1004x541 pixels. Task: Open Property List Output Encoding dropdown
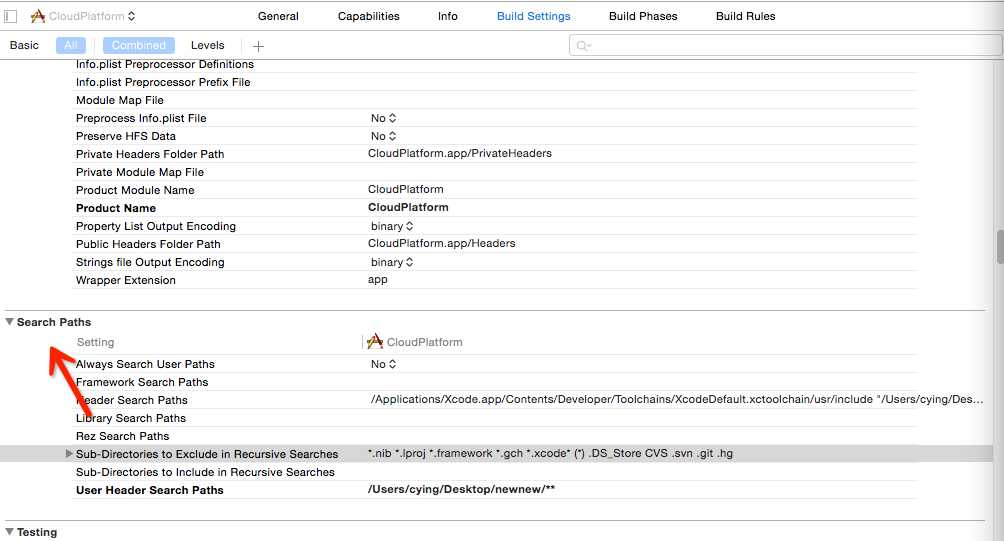pos(392,227)
